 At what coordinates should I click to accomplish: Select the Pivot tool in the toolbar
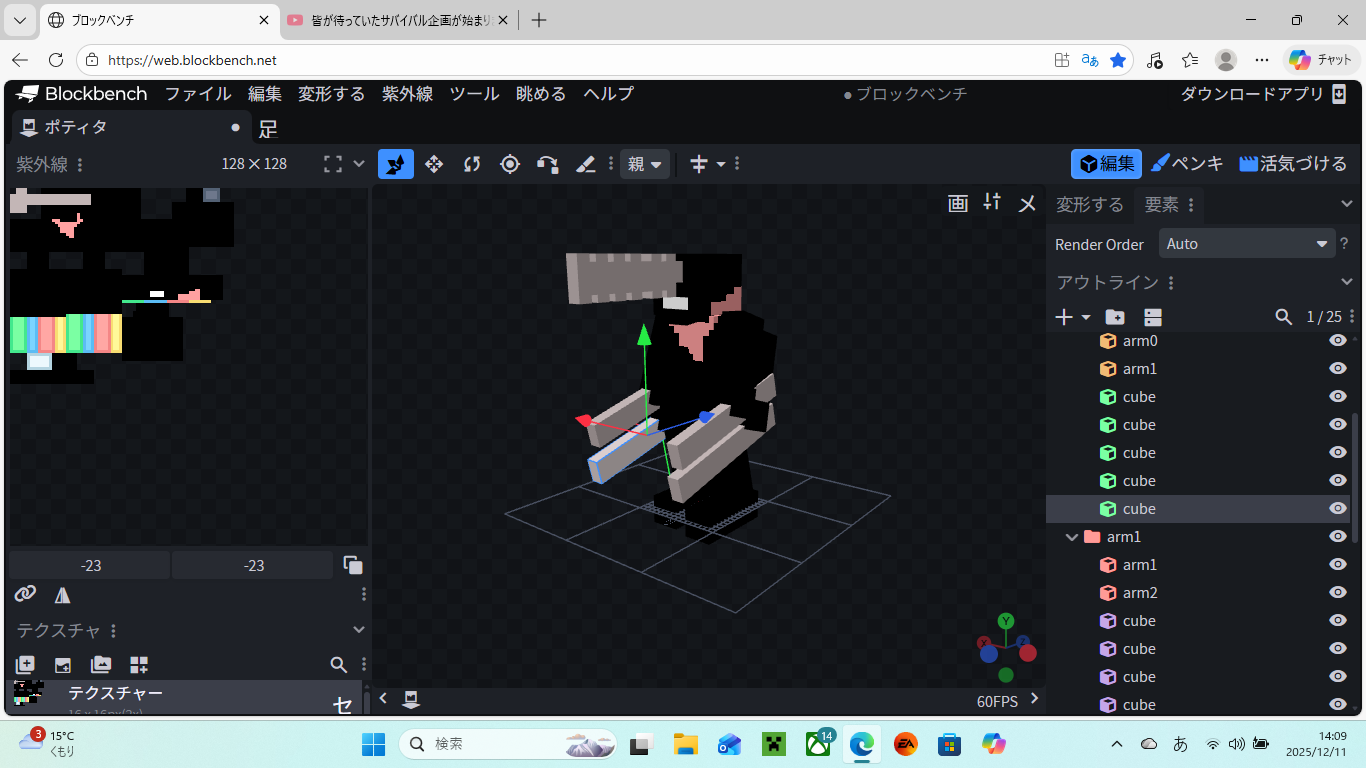click(509, 163)
